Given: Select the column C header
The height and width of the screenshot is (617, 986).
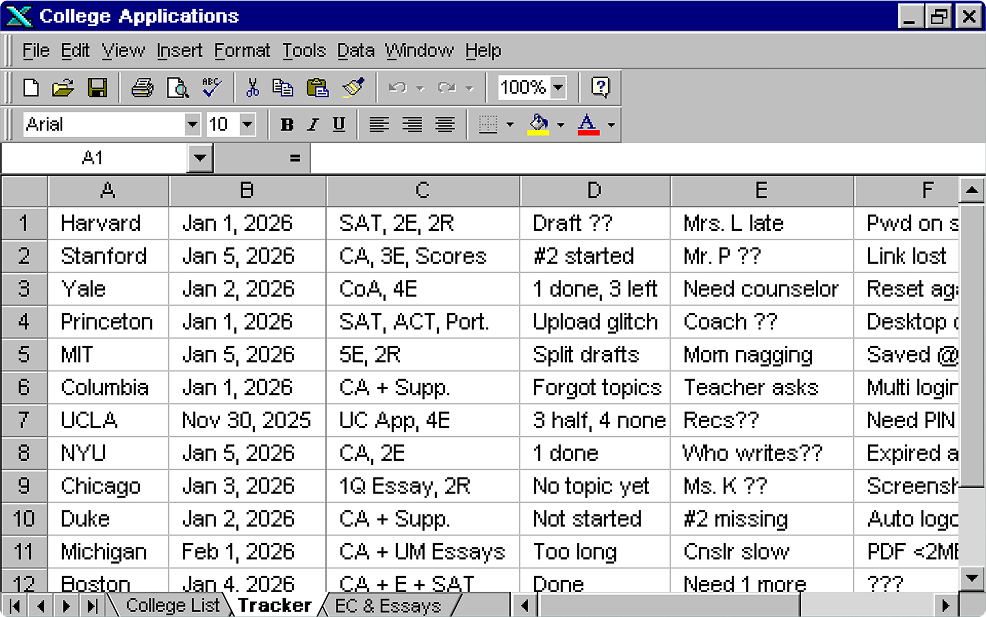Looking at the screenshot, I should [423, 191].
